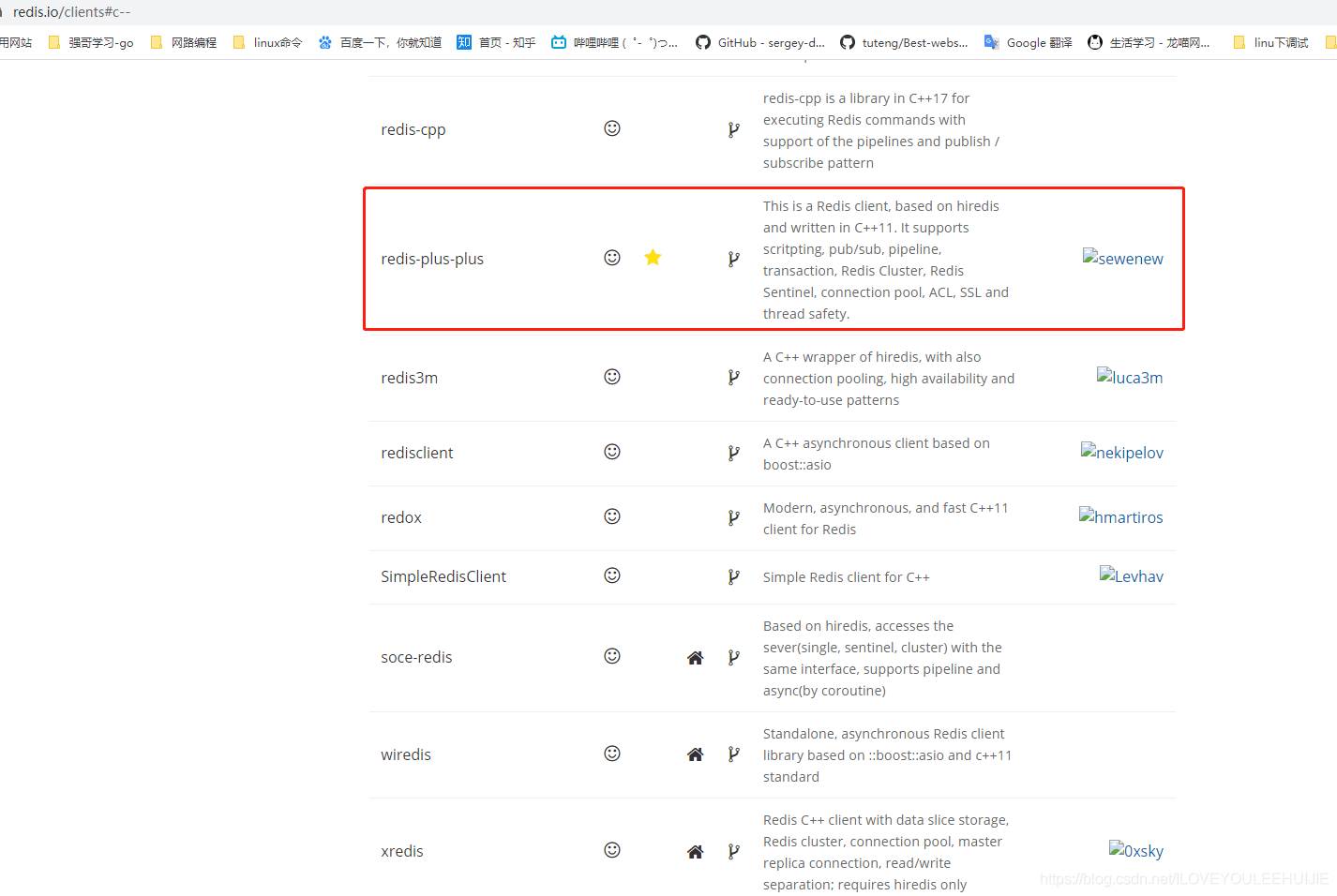1337x896 pixels.
Task: Click the Baidu icon in the bookmarks bar
Action: coord(324,42)
